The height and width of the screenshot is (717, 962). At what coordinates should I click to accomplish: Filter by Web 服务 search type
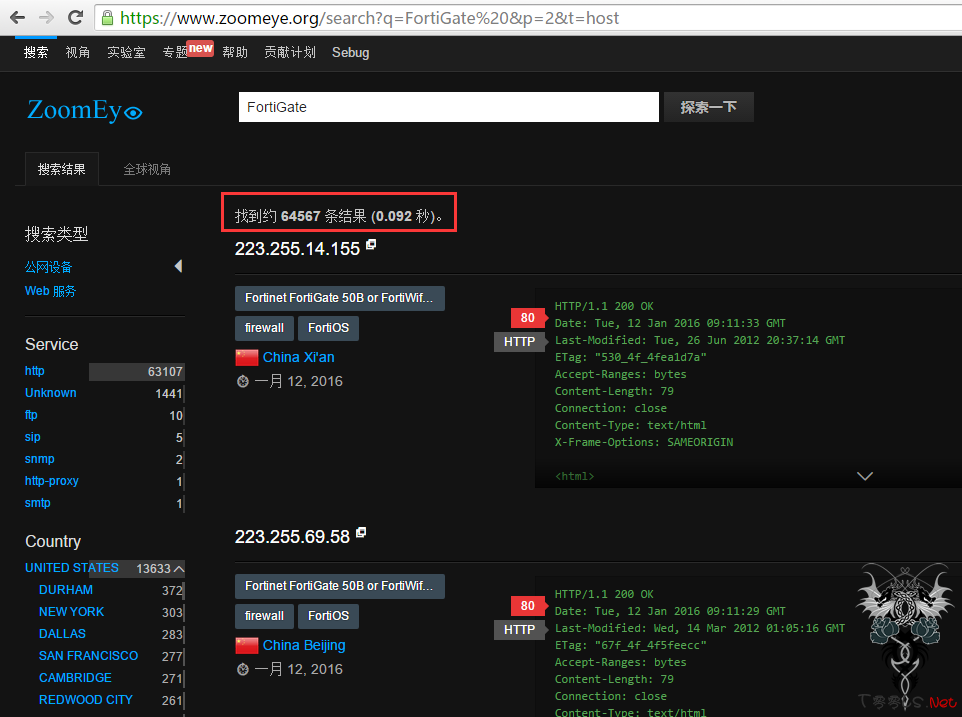(50, 291)
